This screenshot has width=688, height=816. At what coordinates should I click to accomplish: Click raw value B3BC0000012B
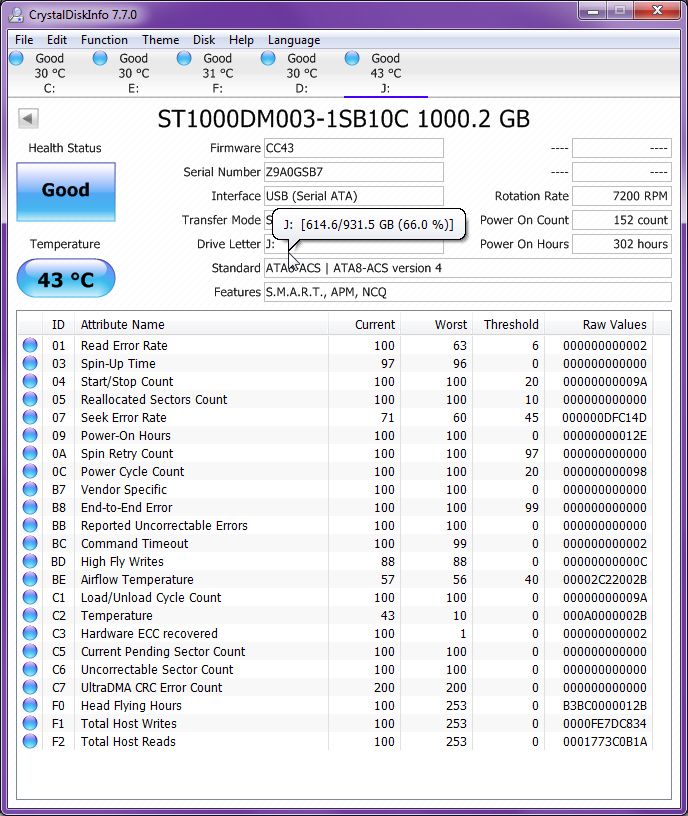pos(605,705)
